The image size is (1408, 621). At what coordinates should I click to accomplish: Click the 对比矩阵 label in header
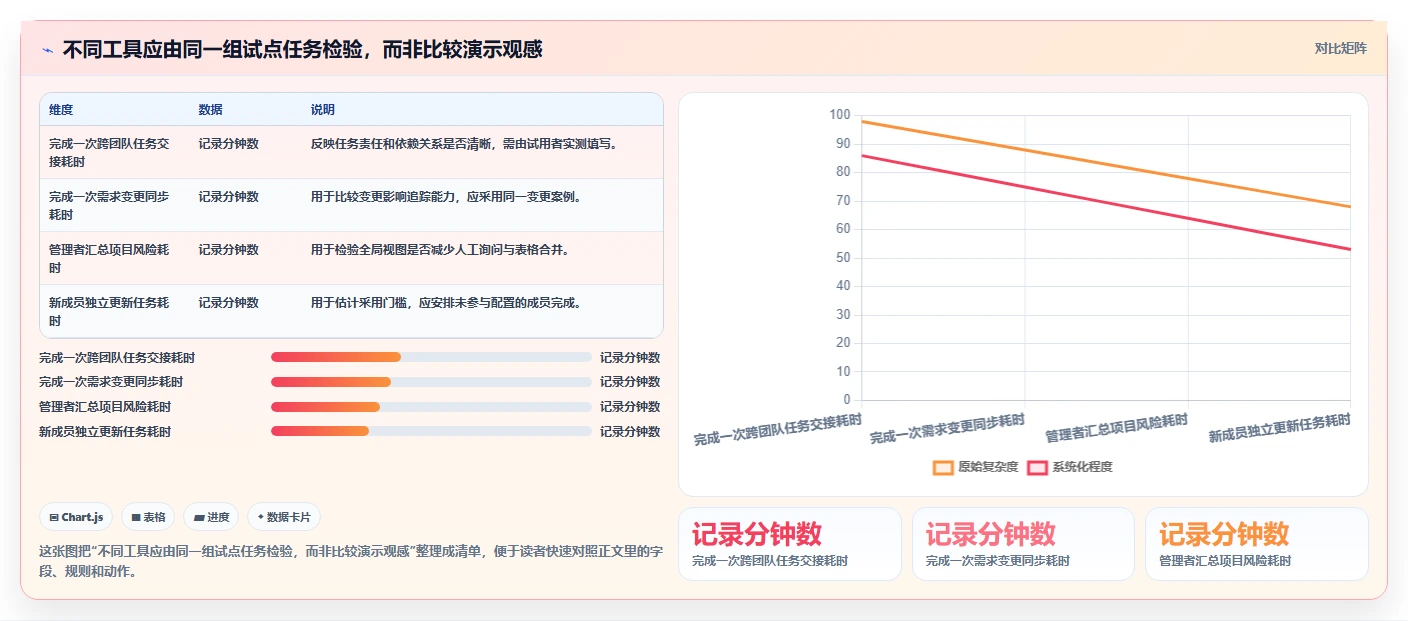[1340, 48]
